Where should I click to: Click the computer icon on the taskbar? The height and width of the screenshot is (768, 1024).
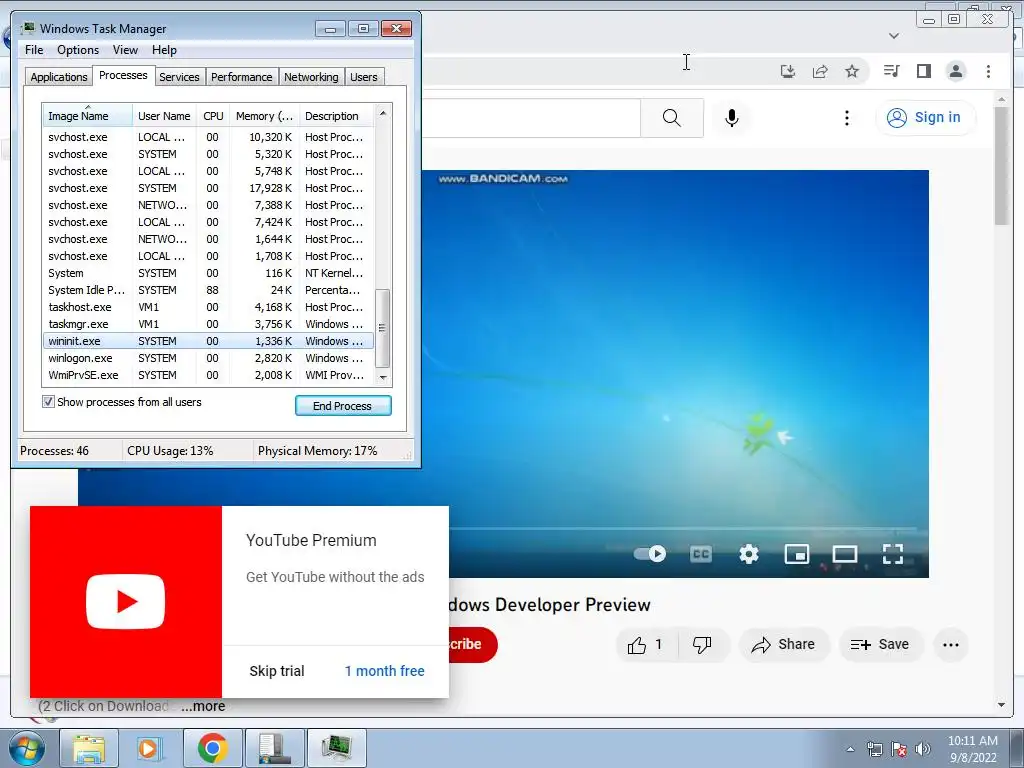tap(274, 748)
